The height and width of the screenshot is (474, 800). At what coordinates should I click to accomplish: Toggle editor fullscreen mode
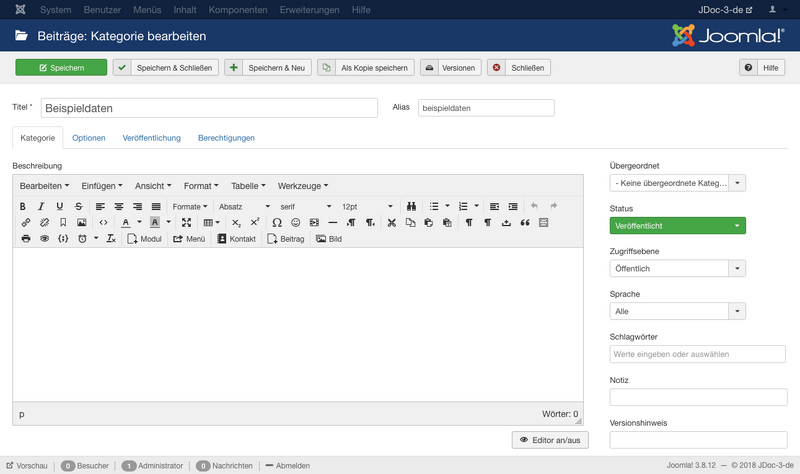[x=187, y=222]
